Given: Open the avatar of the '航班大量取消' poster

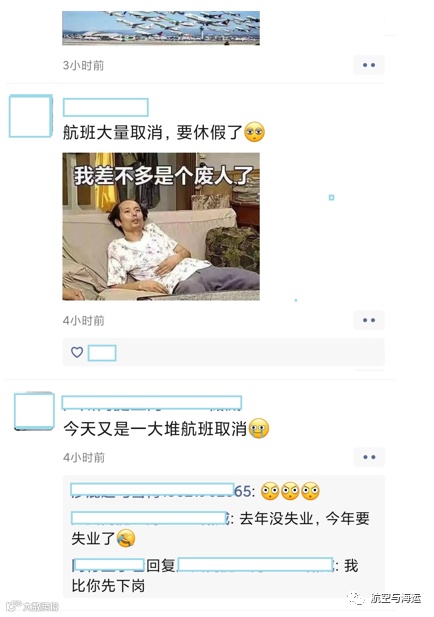Looking at the screenshot, I should pos(31,116).
